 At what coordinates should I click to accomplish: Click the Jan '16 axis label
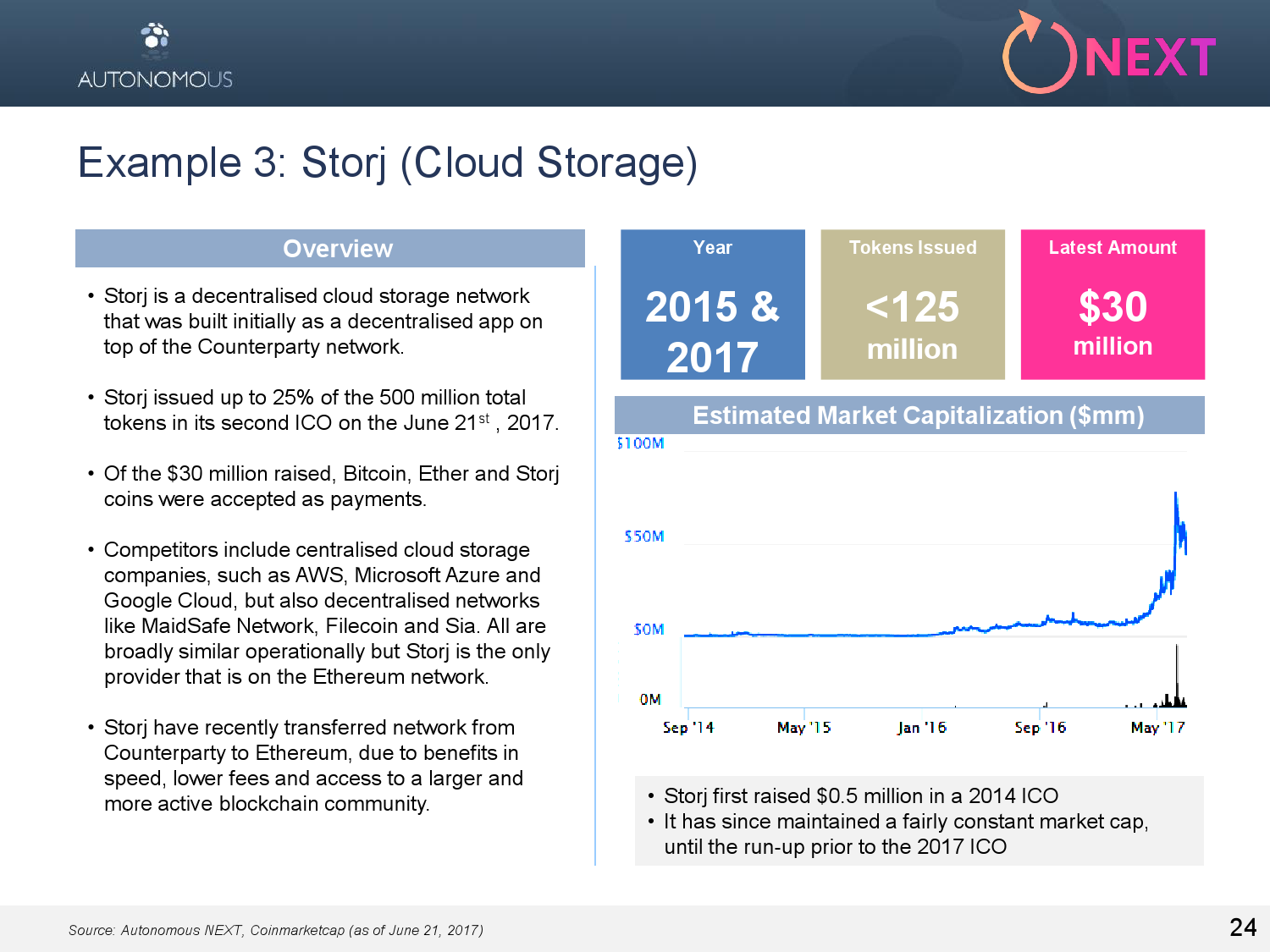(921, 728)
